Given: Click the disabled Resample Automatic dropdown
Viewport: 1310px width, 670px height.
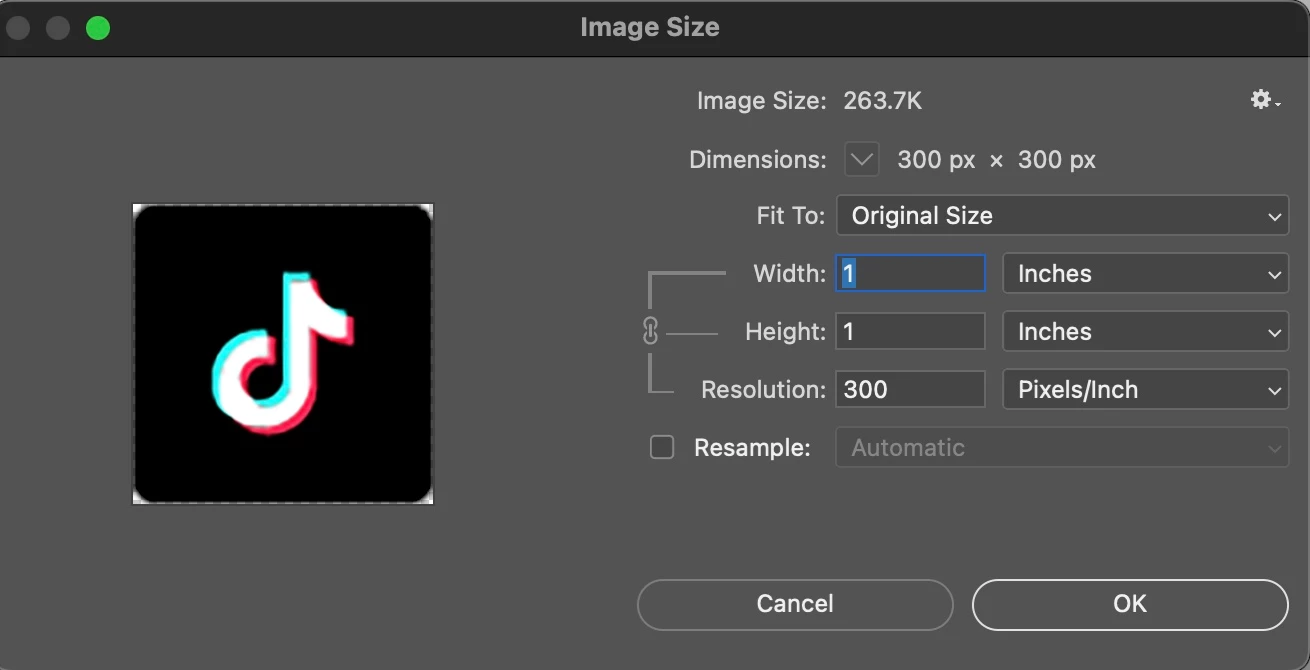Looking at the screenshot, I should tap(1062, 447).
